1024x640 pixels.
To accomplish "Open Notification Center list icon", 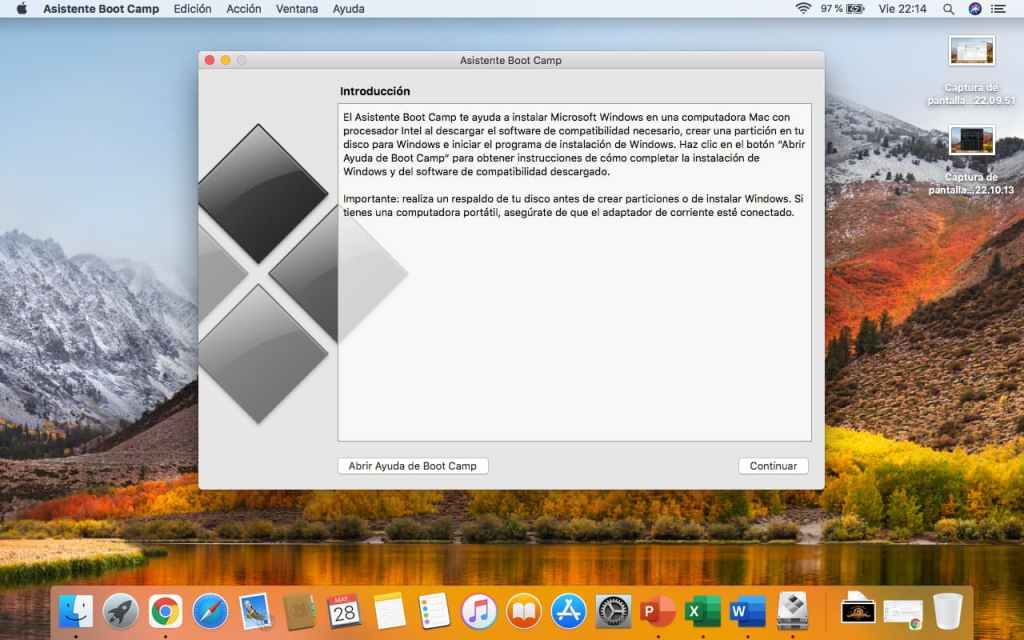I will point(1002,9).
